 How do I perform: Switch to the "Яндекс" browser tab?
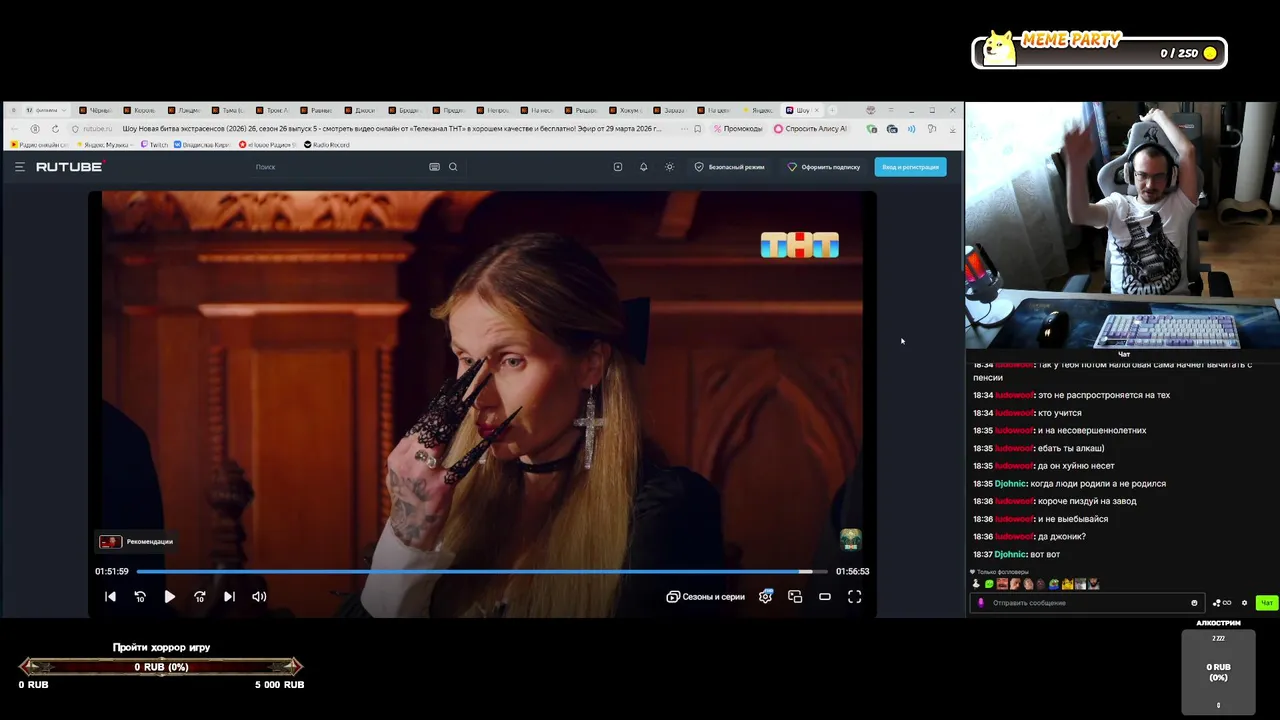(760, 110)
